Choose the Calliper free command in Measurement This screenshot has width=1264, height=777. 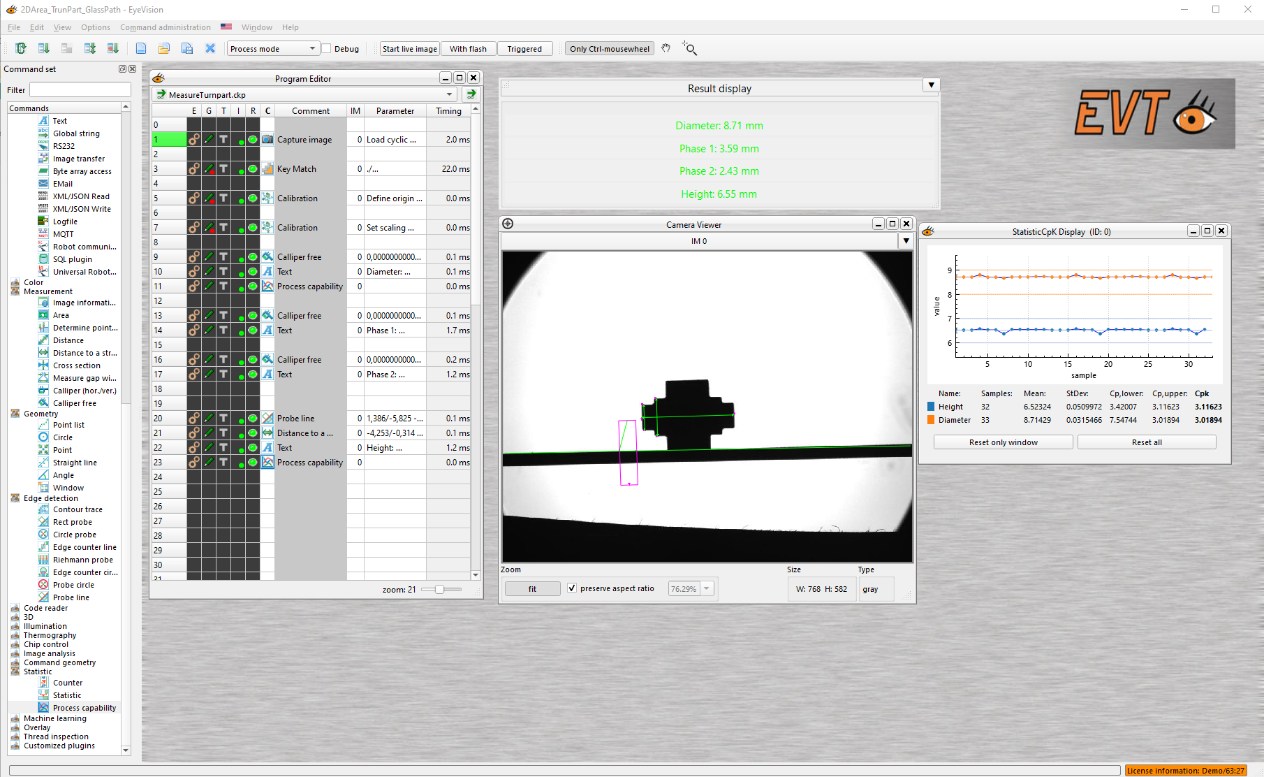74,403
